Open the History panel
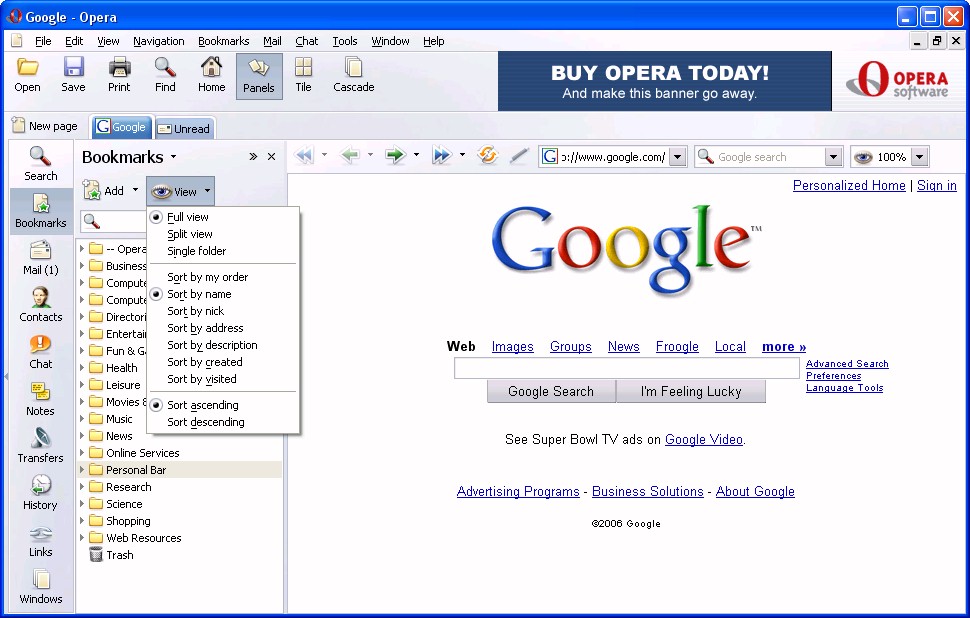The width and height of the screenshot is (970, 618). click(41, 493)
